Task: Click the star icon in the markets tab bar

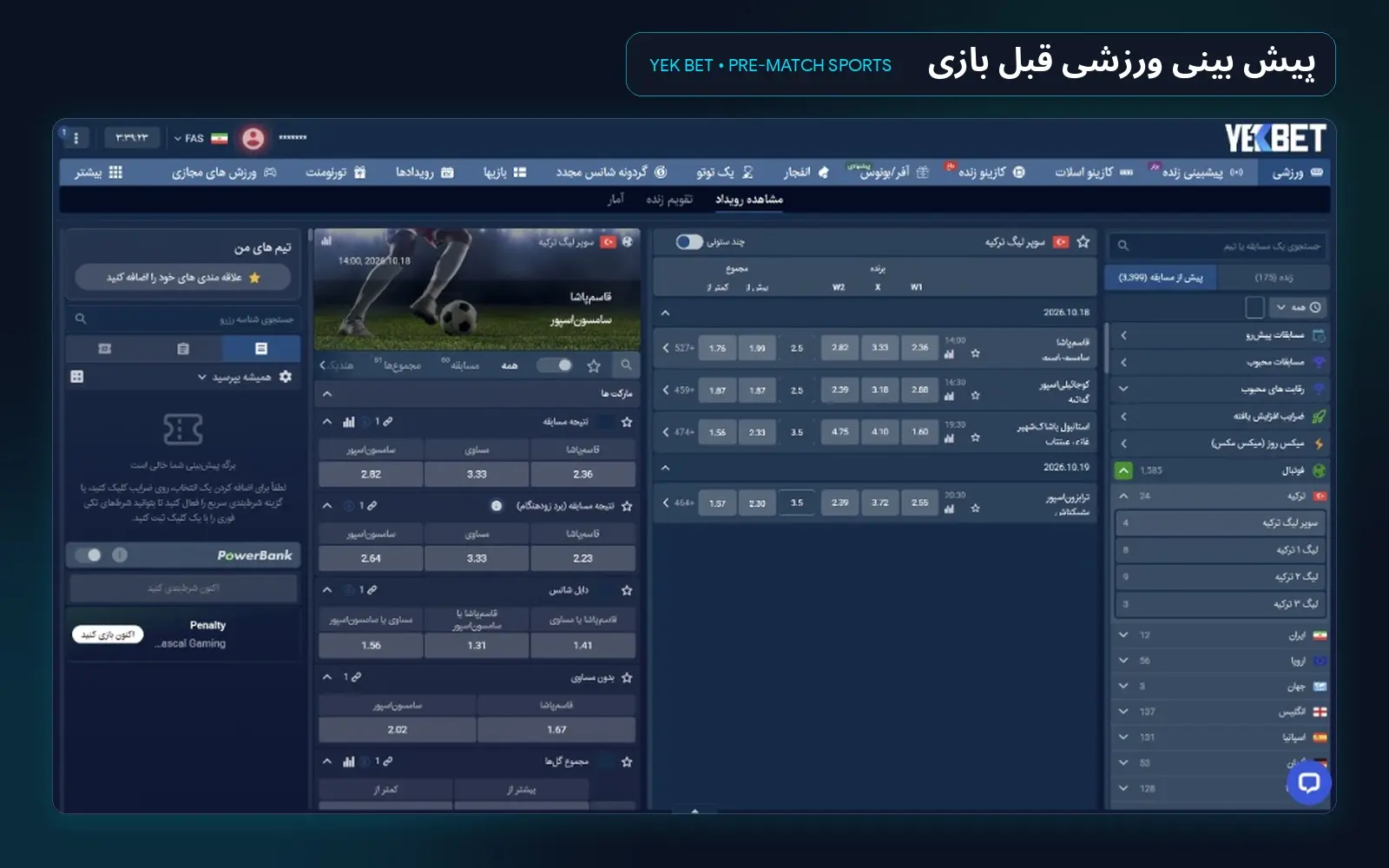Action: (x=594, y=365)
